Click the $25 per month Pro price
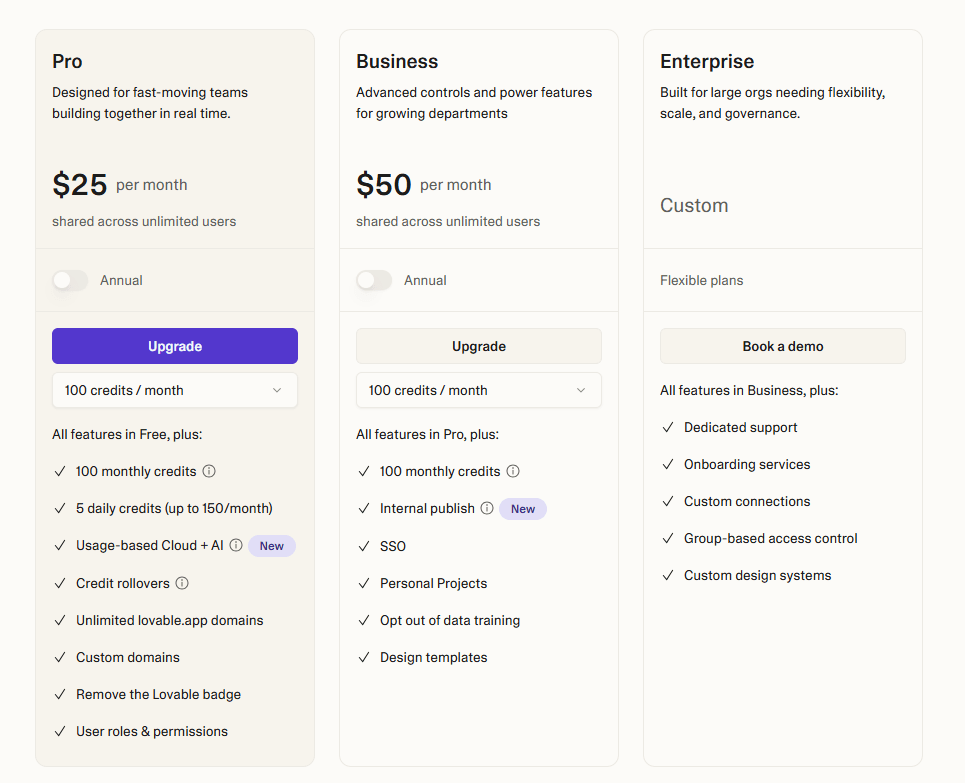Viewport: 965px width, 783px height. 80,185
